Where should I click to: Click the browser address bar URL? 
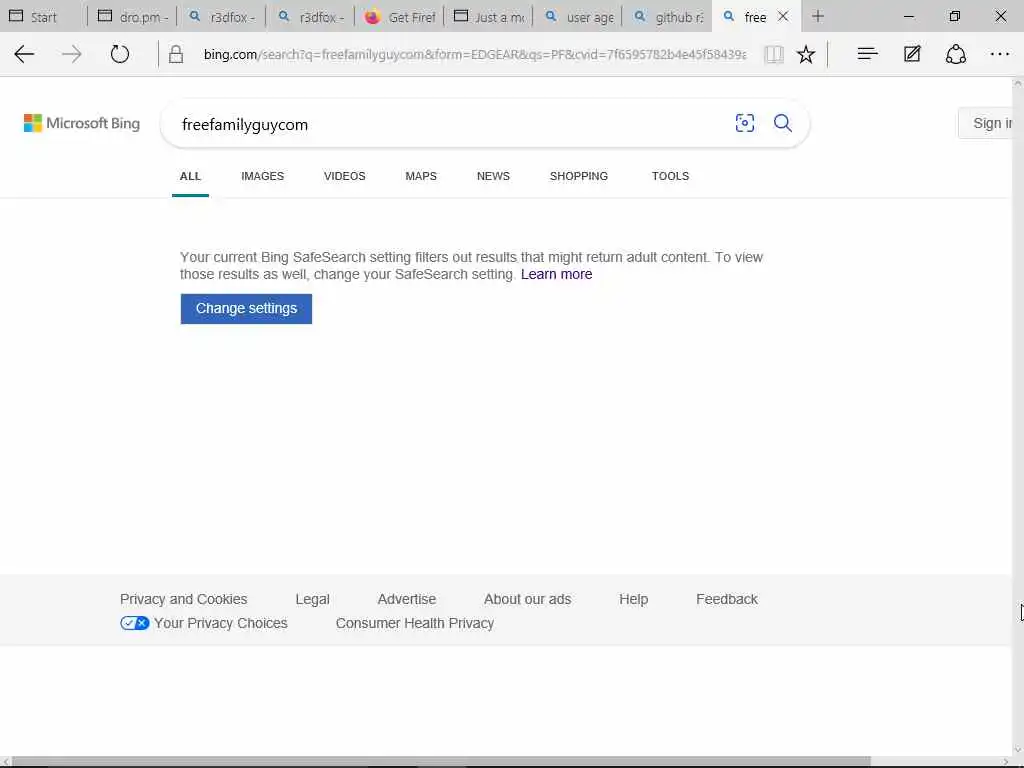[x=474, y=54]
